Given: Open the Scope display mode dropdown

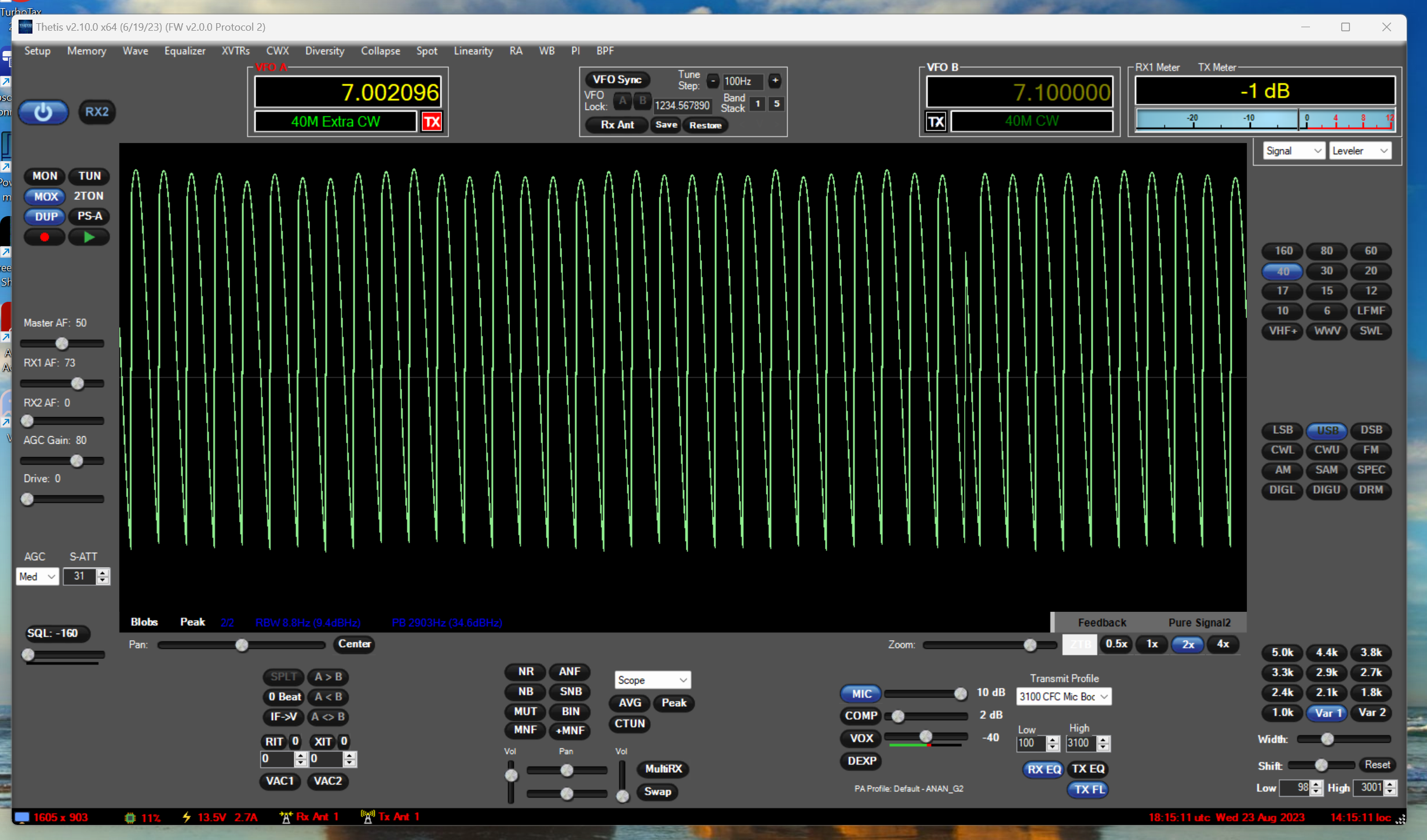Looking at the screenshot, I should coord(652,680).
